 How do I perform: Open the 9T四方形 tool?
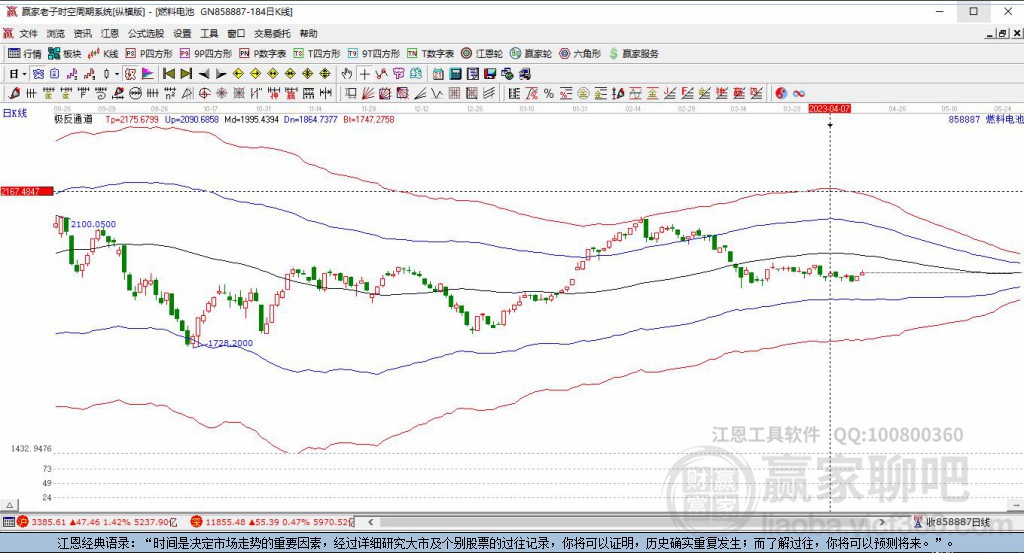pyautogui.click(x=374, y=54)
